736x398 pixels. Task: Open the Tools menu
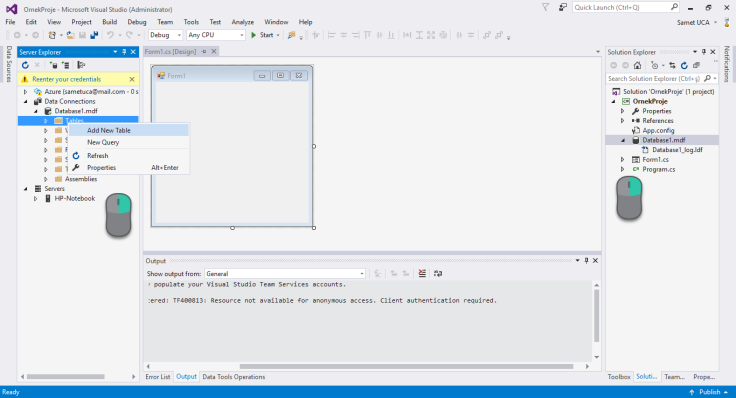coord(191,22)
